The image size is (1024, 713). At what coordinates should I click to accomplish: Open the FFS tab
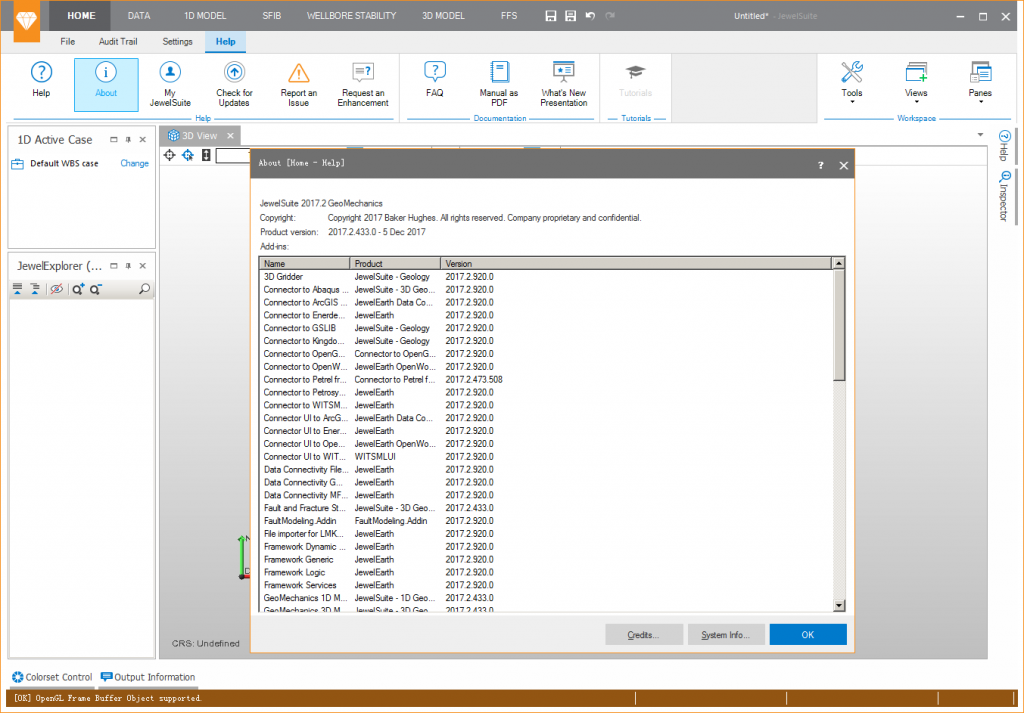(509, 16)
